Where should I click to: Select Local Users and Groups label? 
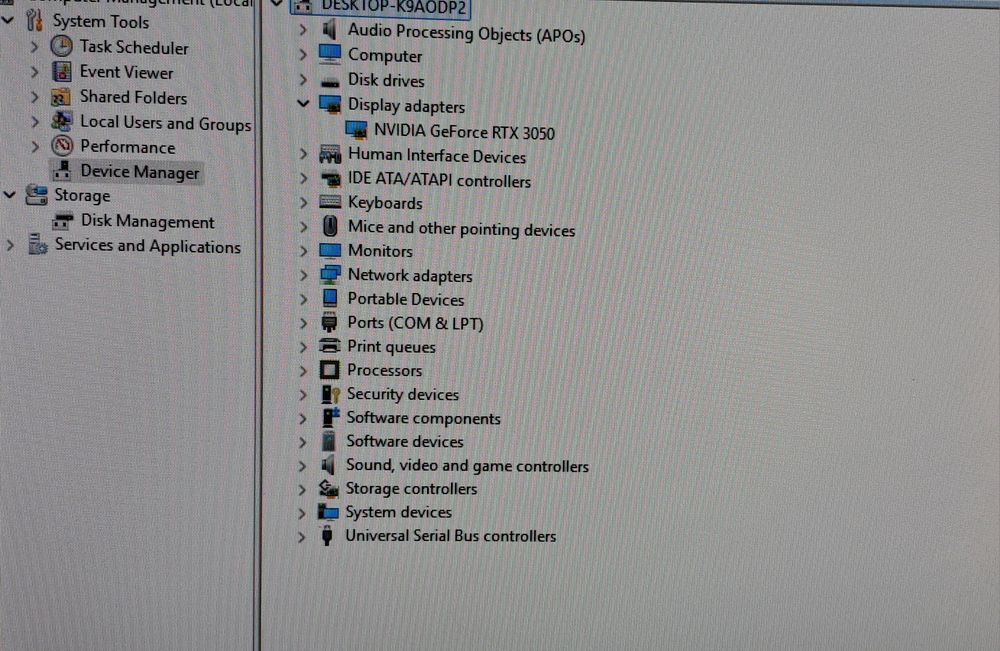pyautogui.click(x=165, y=123)
